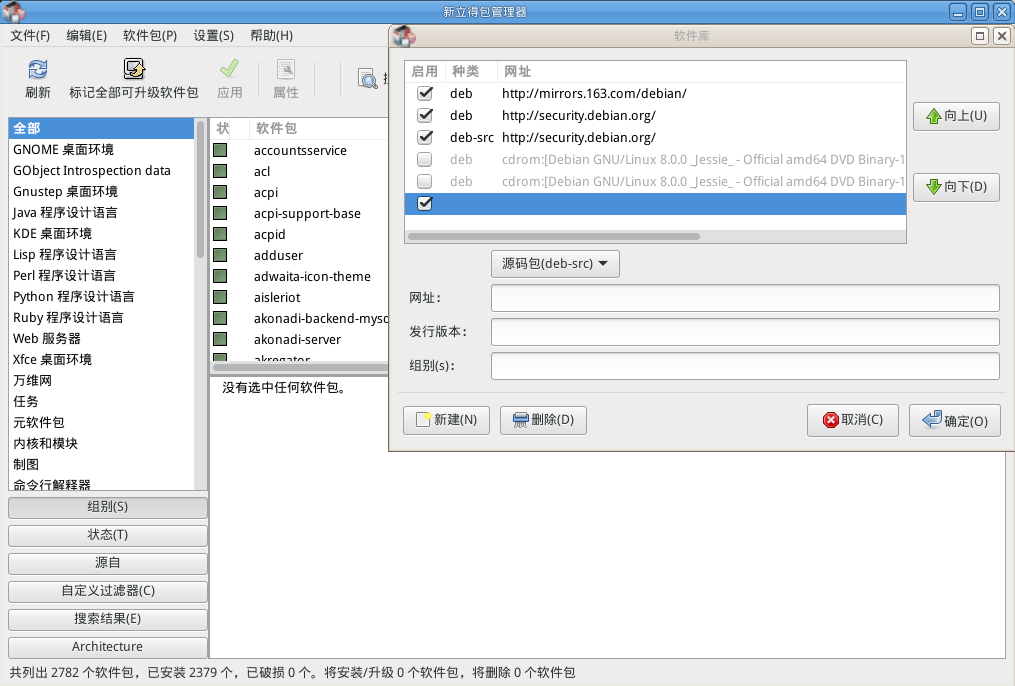Select Xfce 桌面环境 category
Image resolution: width=1015 pixels, height=686 pixels.
(x=101, y=360)
